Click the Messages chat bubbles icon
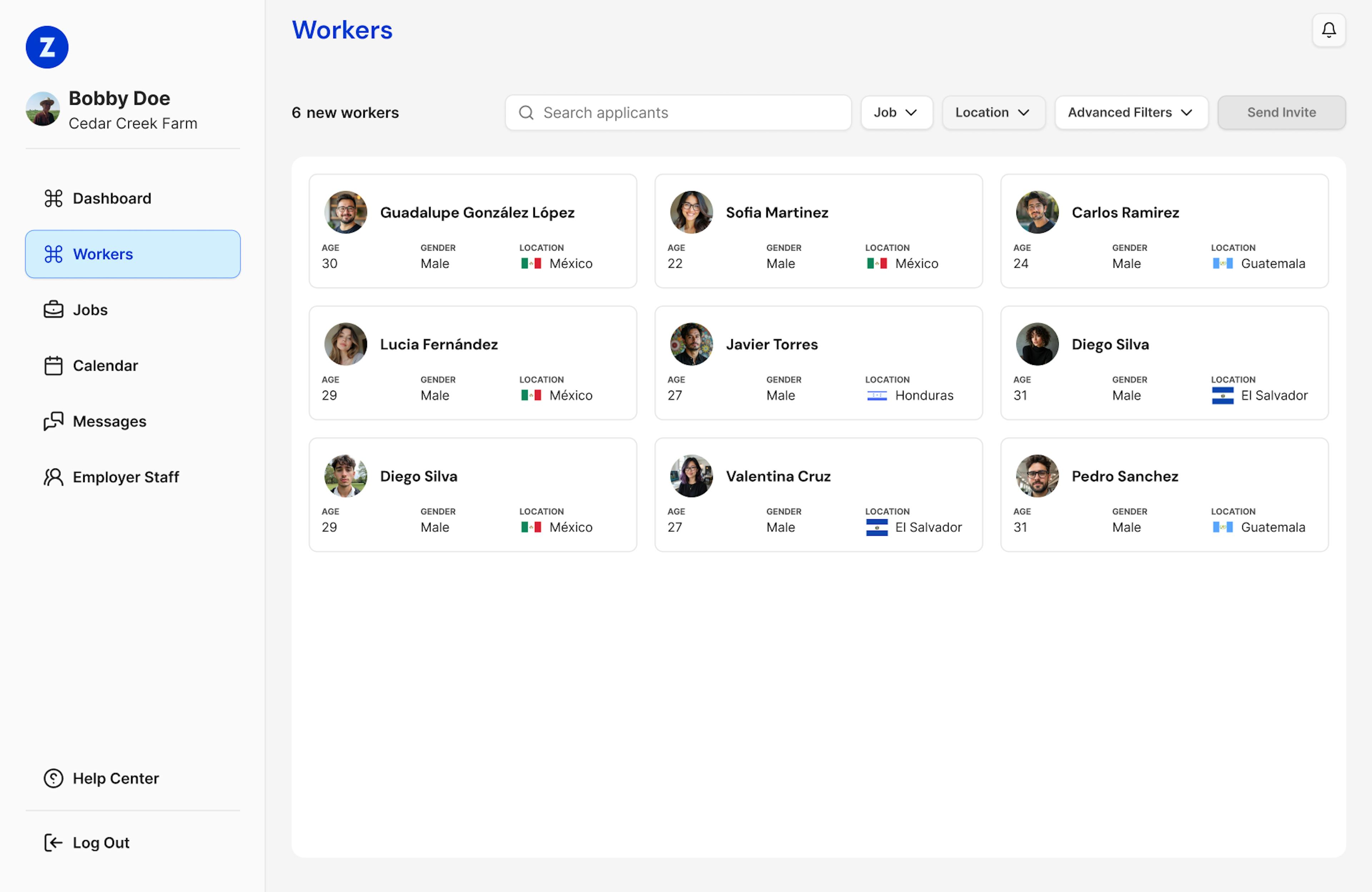The height and width of the screenshot is (892, 1372). [x=54, y=421]
